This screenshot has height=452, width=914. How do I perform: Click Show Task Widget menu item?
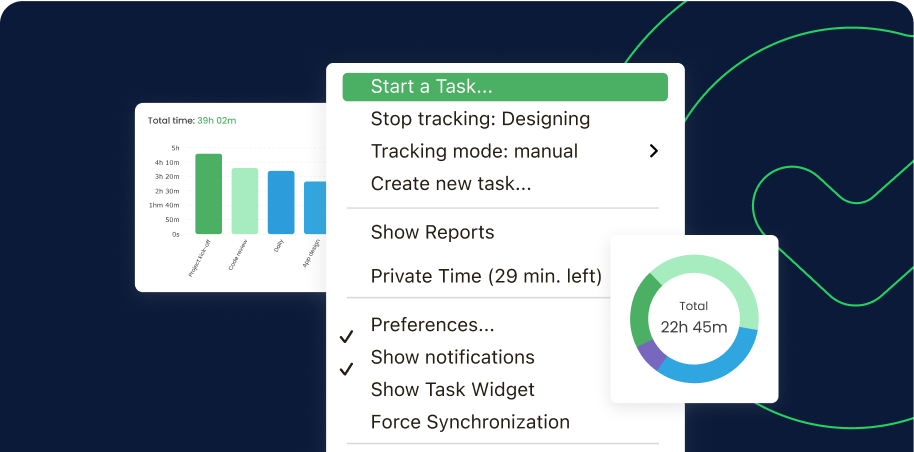(452, 389)
